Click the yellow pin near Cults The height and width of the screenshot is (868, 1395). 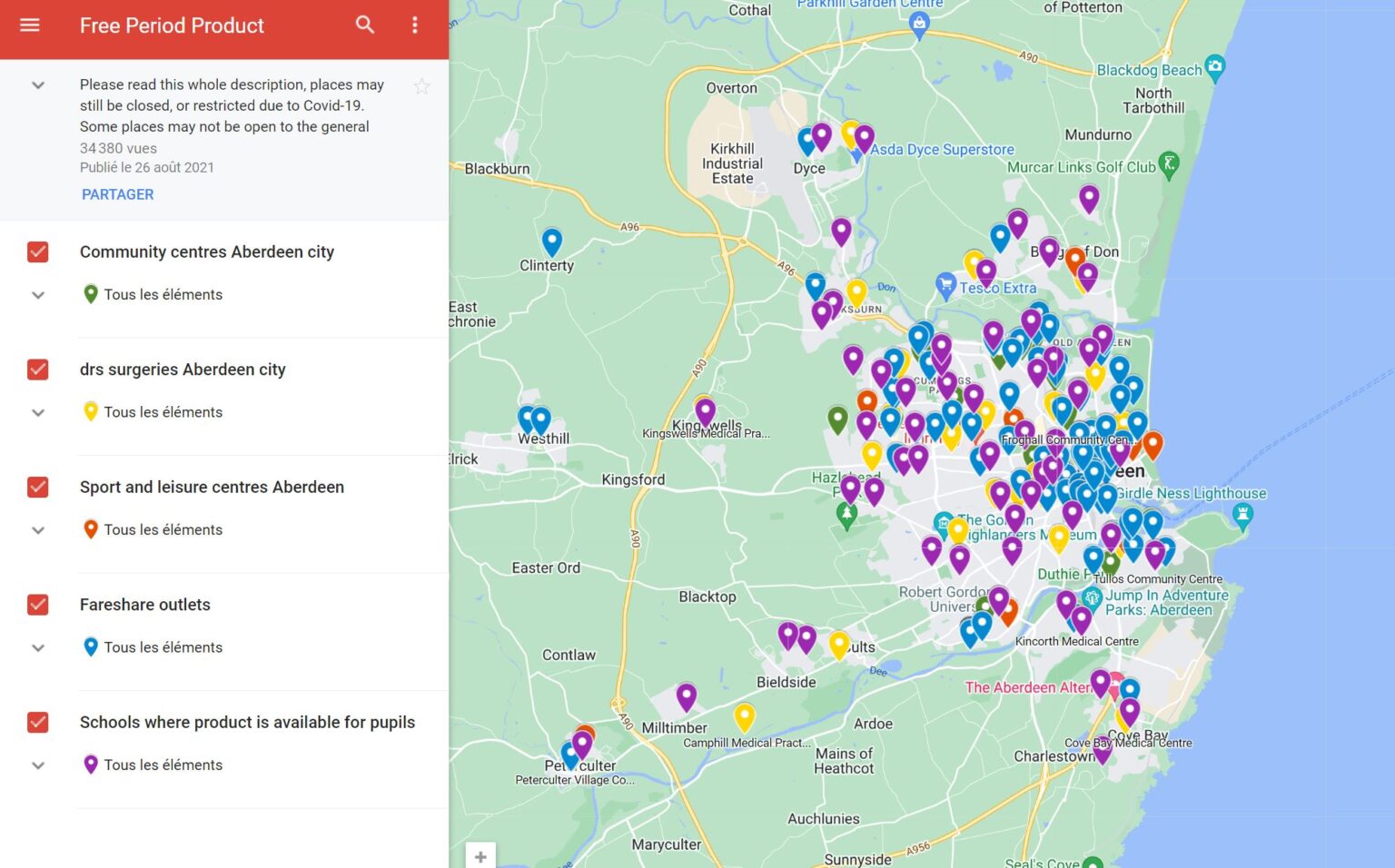tap(839, 645)
